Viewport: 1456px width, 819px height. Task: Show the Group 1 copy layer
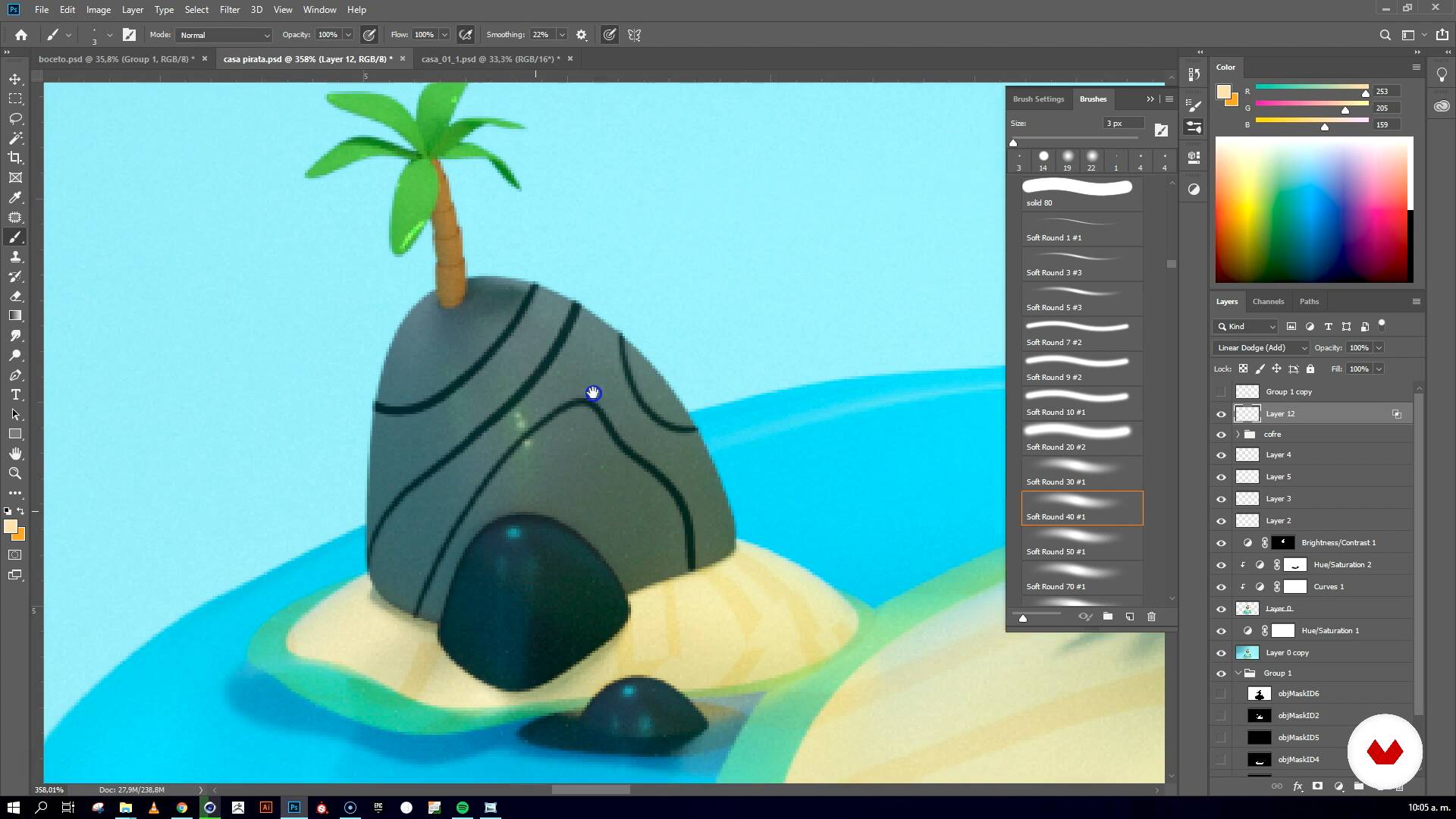coord(1221,392)
